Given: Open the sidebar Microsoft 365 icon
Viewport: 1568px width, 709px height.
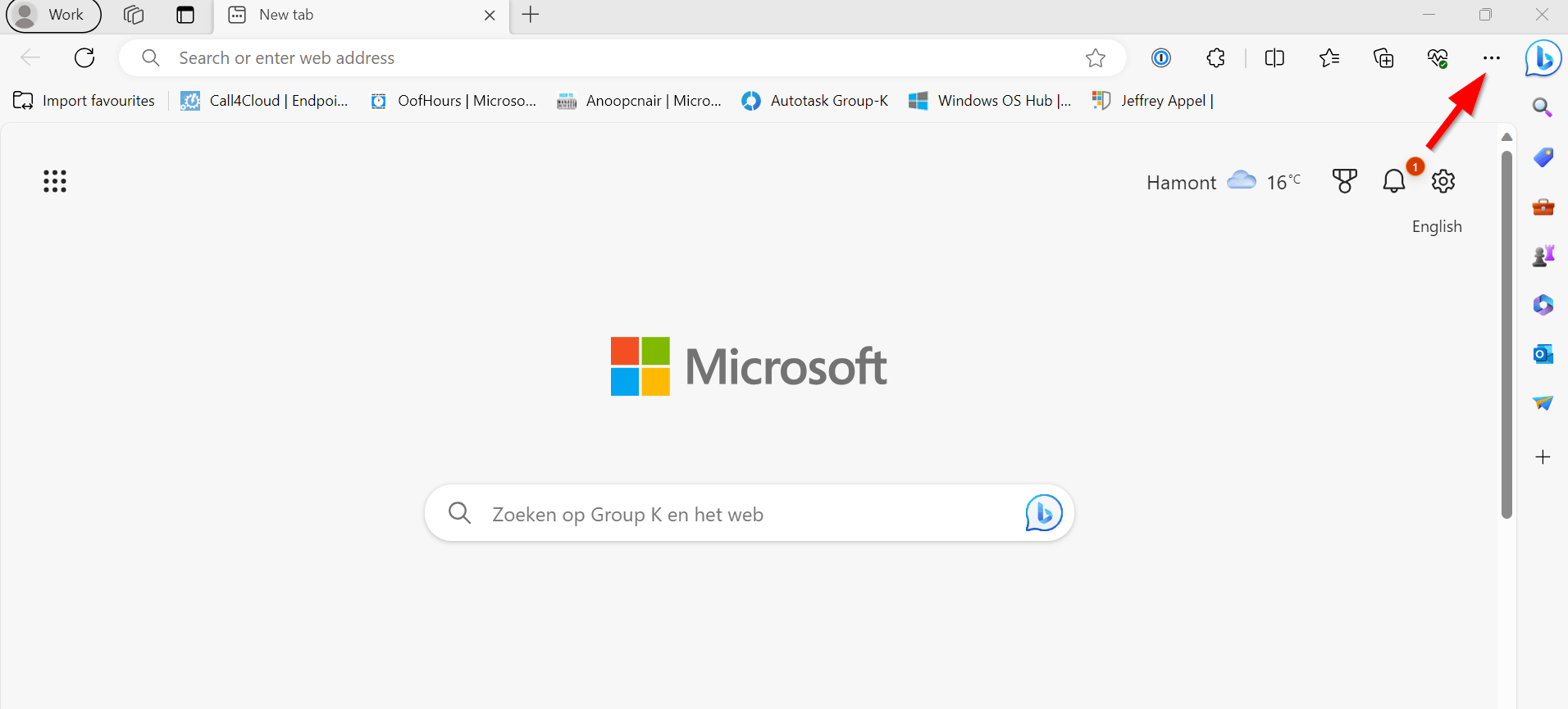Looking at the screenshot, I should [1543, 305].
